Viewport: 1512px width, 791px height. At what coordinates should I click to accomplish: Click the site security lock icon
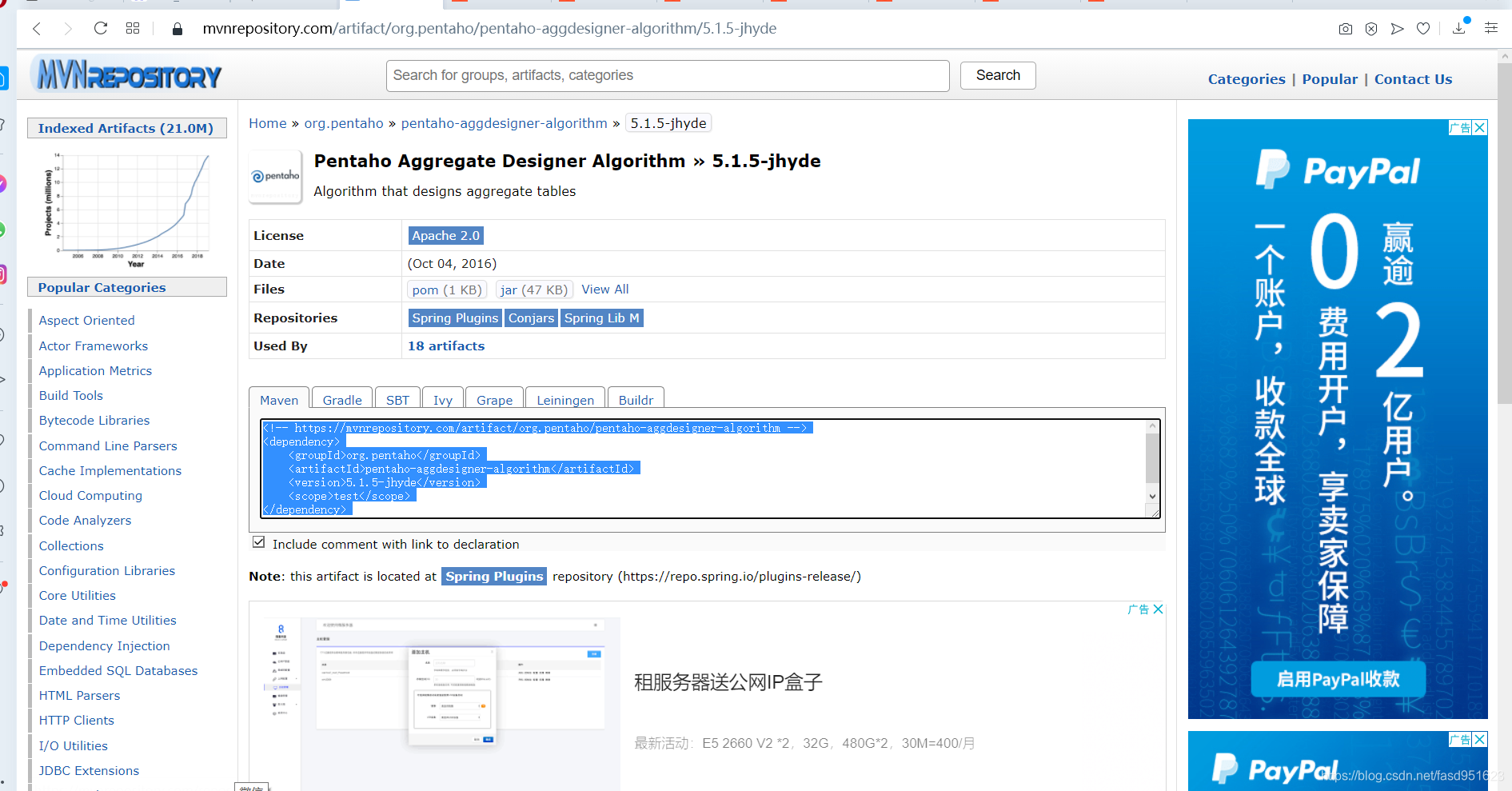(177, 28)
